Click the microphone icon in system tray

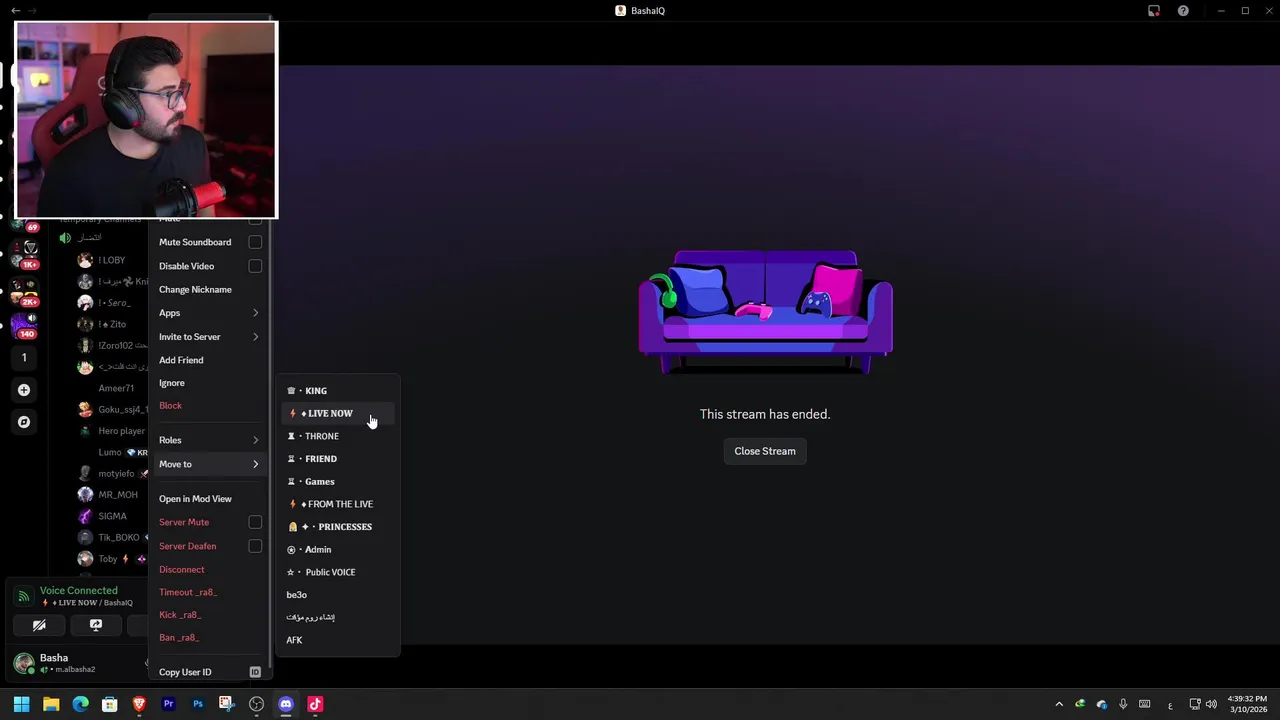[x=1123, y=704]
